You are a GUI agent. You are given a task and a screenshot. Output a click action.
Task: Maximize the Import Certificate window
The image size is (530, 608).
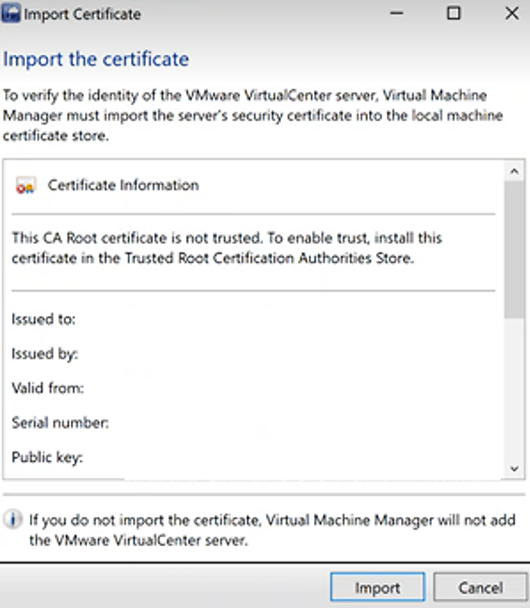click(x=454, y=14)
